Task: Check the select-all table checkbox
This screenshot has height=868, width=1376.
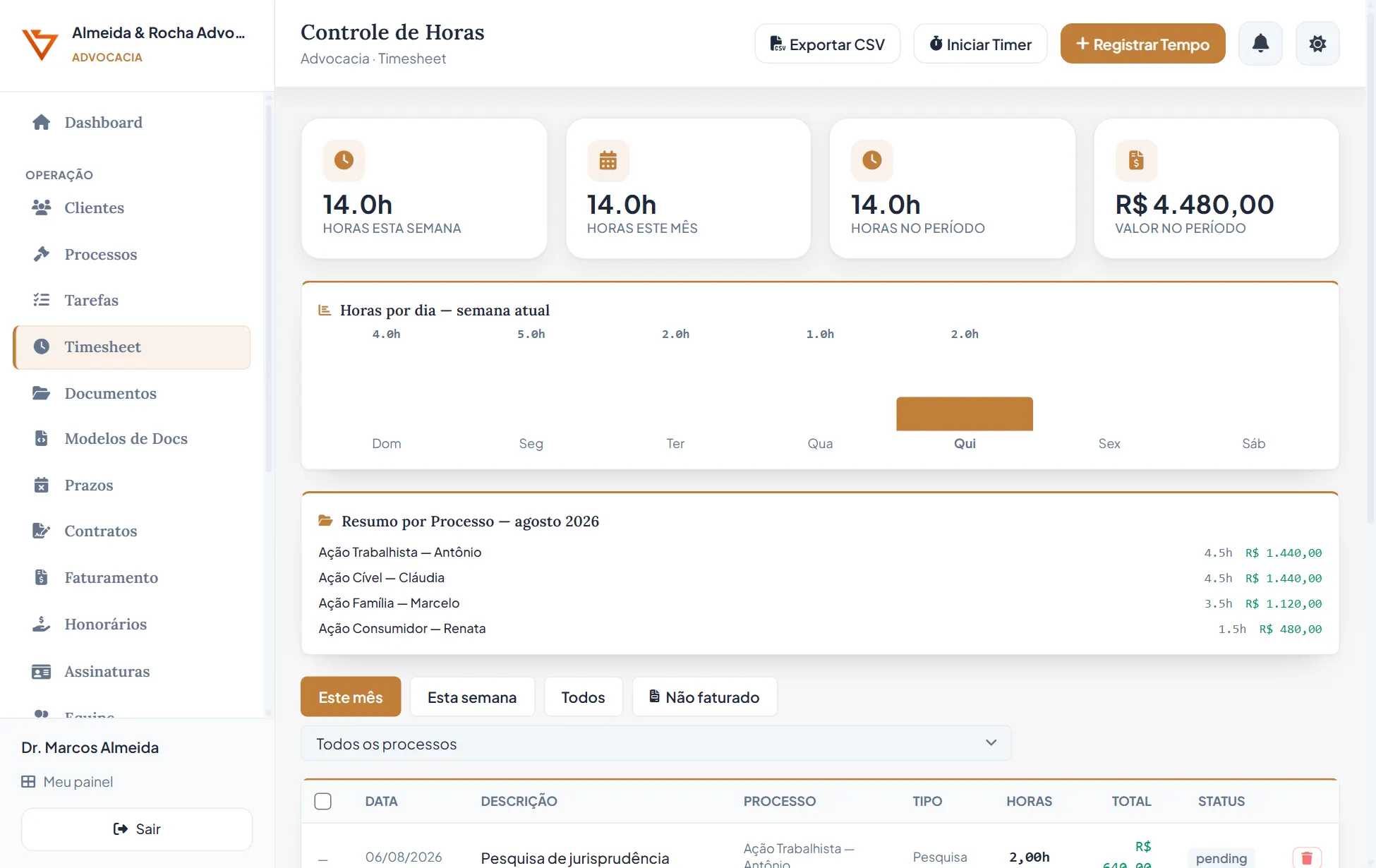Action: (323, 801)
